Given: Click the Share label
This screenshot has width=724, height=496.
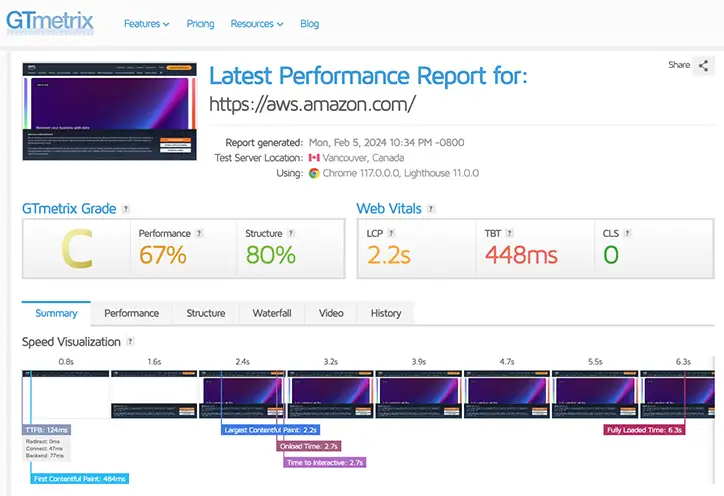Looking at the screenshot, I should (x=679, y=65).
